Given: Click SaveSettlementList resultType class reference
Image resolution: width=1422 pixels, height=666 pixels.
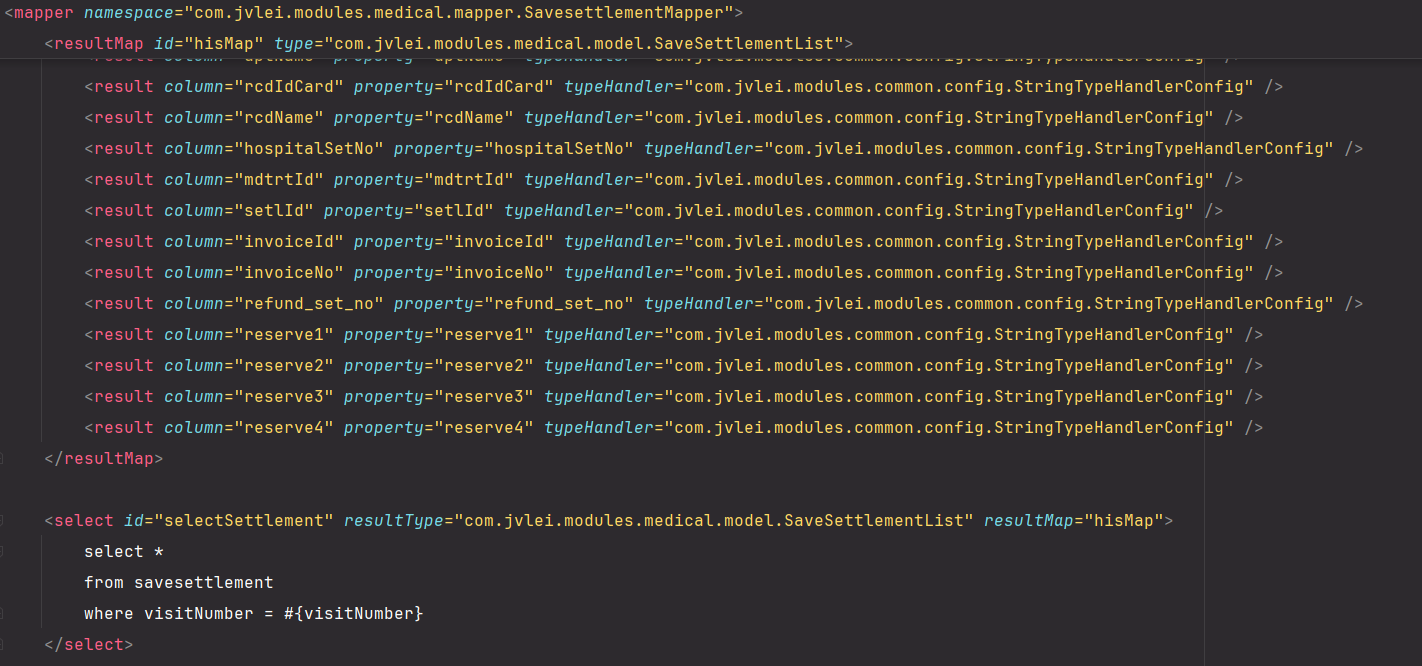Looking at the screenshot, I should [x=714, y=521].
